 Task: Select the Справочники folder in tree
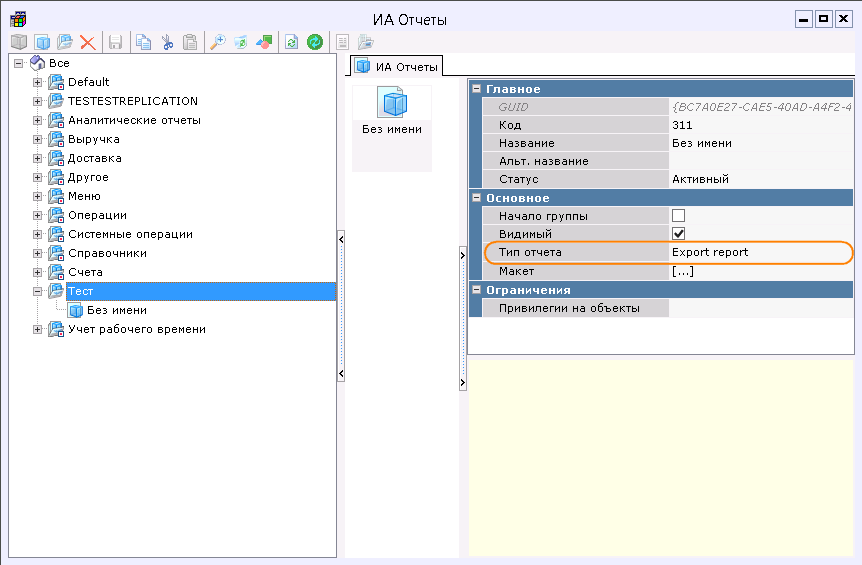point(107,253)
